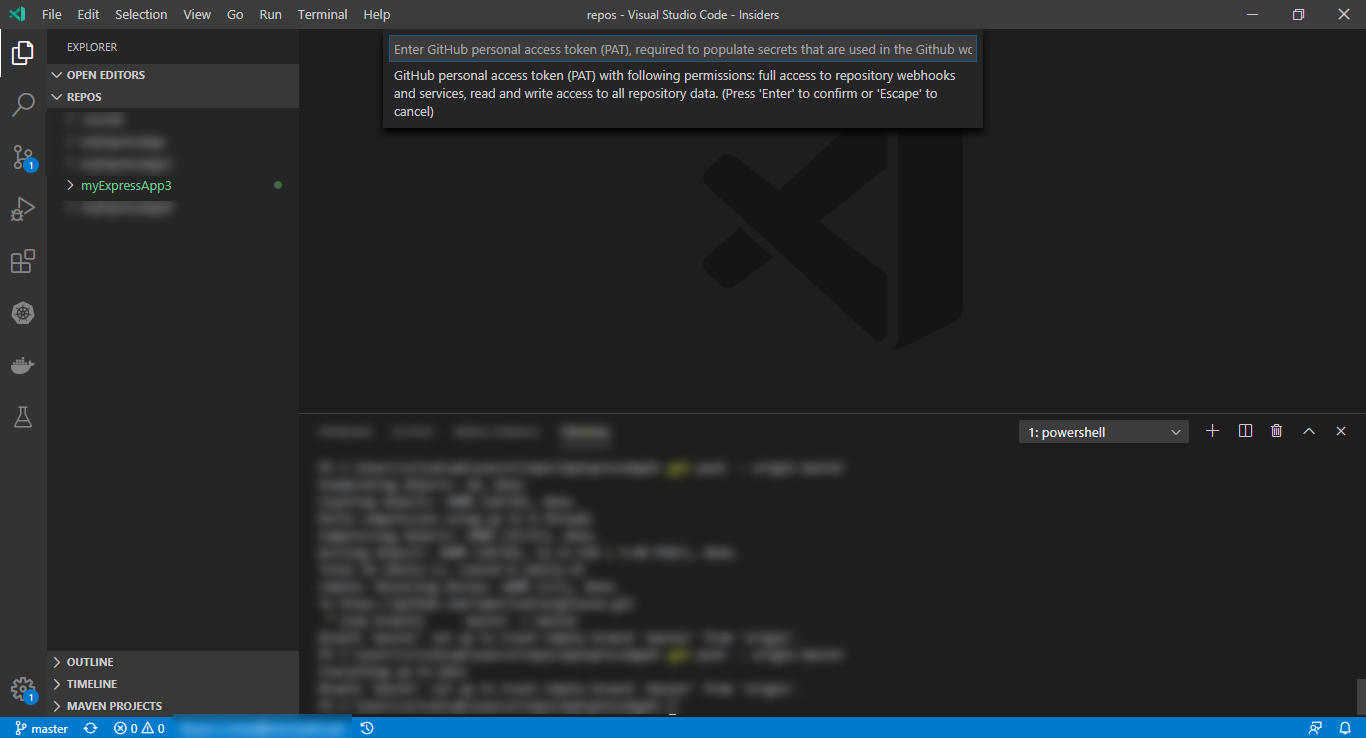Open the Edit menu
This screenshot has height=738, width=1366.
[x=88, y=14]
